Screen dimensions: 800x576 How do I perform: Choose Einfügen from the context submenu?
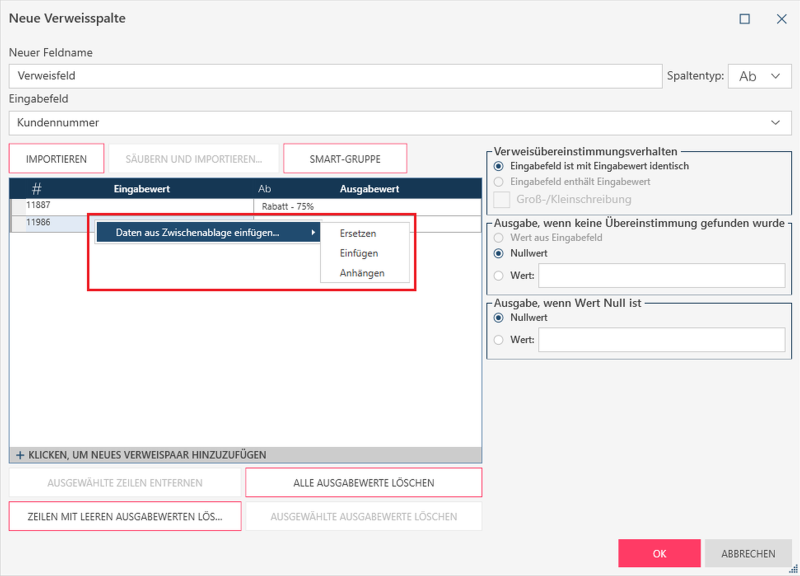tap(359, 253)
